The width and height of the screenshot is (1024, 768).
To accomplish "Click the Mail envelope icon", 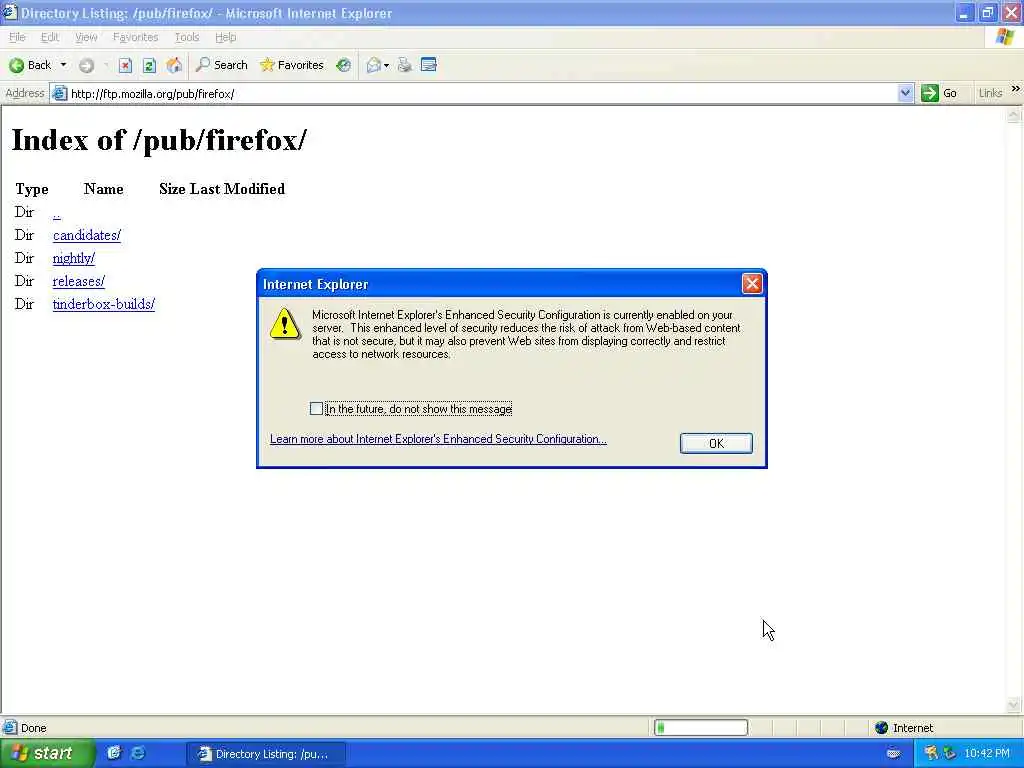I will coord(374,65).
